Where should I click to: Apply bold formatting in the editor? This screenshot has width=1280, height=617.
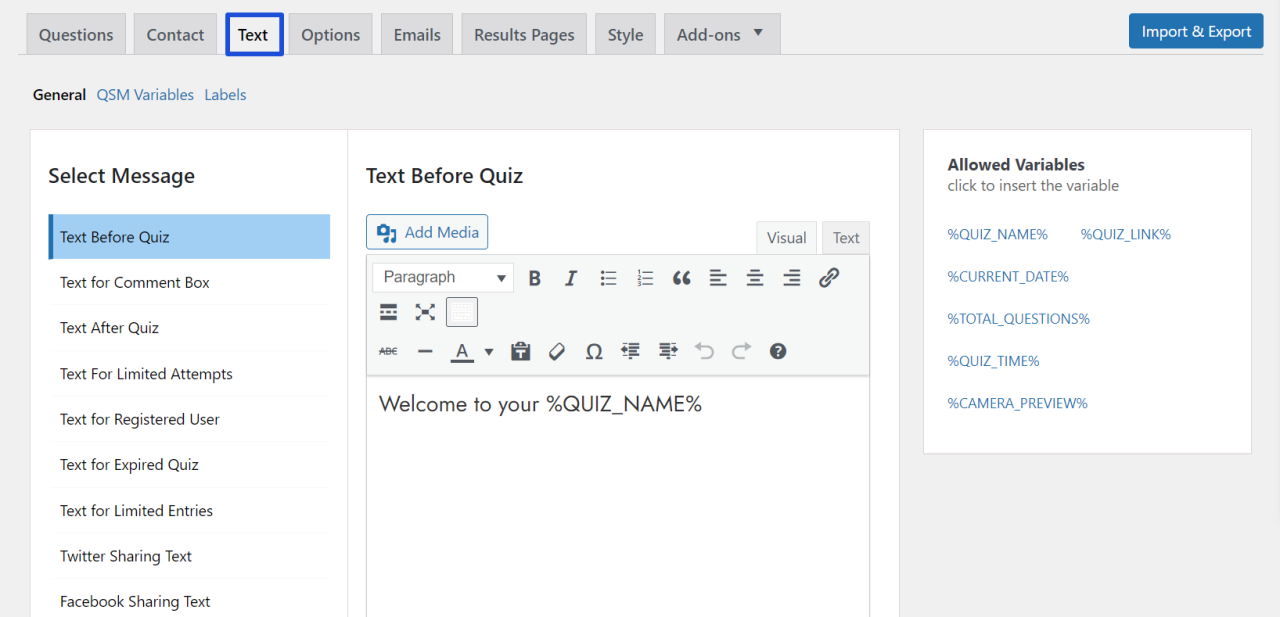pyautogui.click(x=534, y=278)
